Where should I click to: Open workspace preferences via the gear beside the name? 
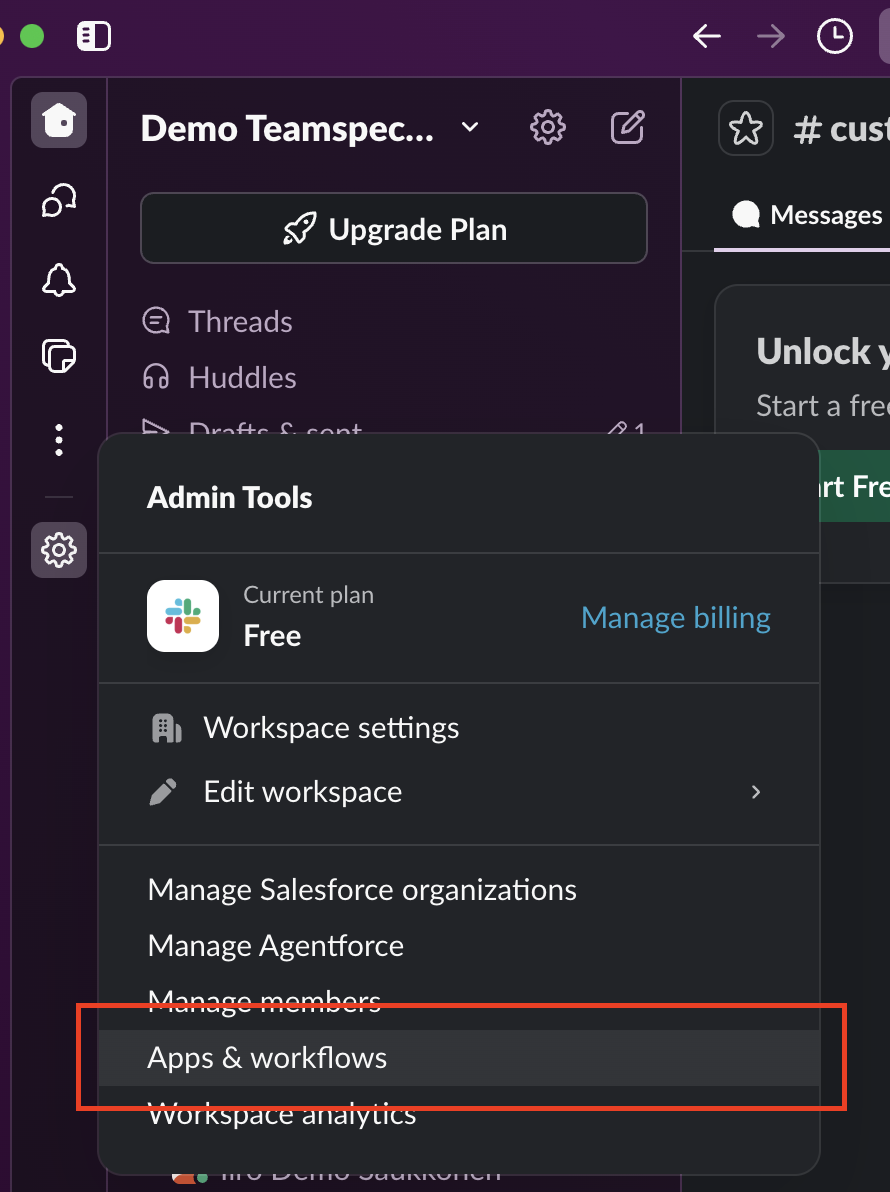point(547,127)
